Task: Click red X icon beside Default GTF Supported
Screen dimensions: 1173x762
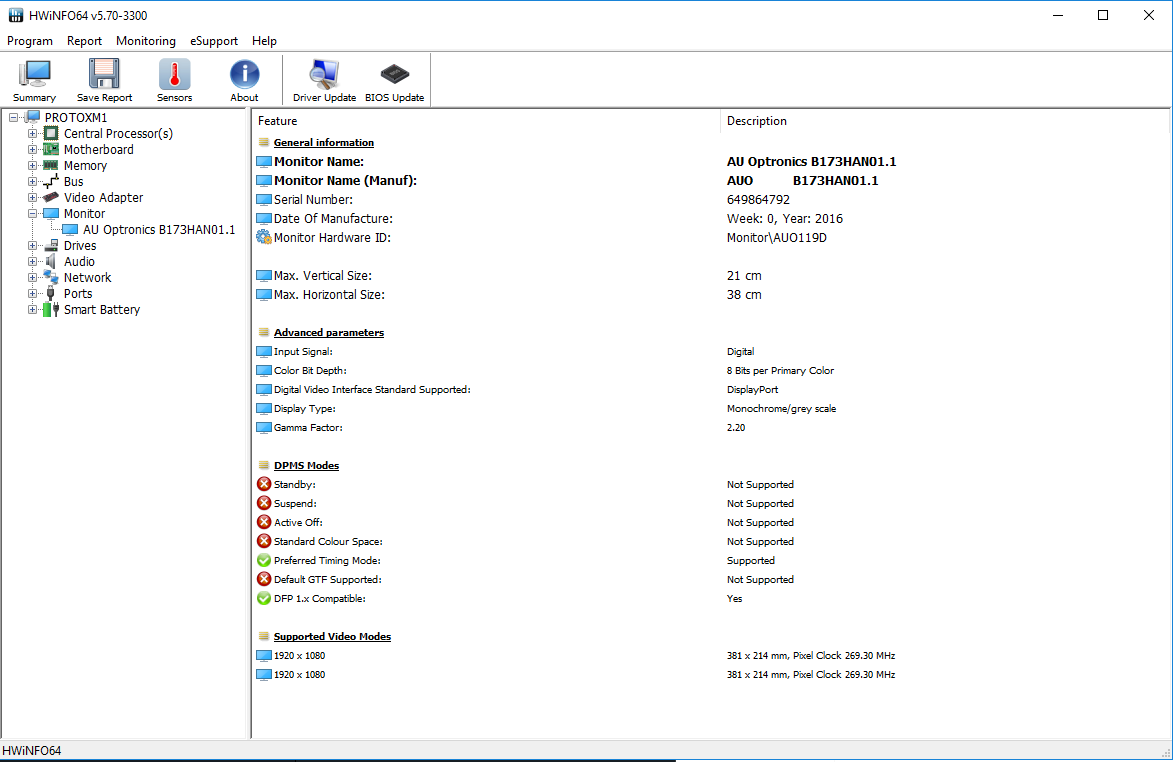Action: pos(264,580)
